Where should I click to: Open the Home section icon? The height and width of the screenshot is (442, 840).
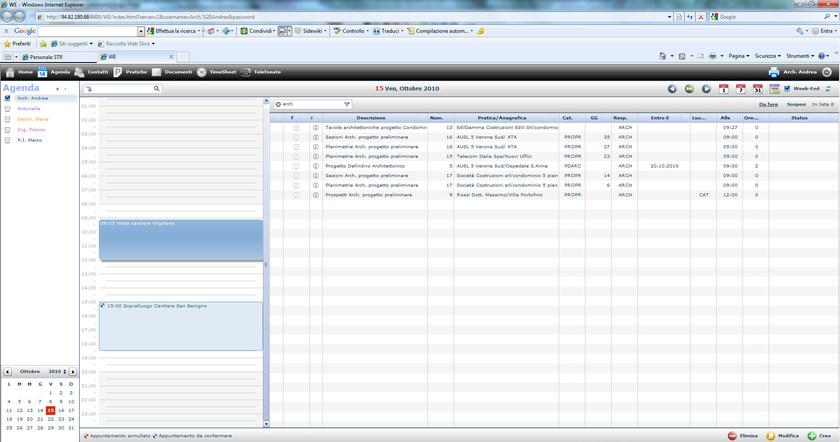[11, 72]
